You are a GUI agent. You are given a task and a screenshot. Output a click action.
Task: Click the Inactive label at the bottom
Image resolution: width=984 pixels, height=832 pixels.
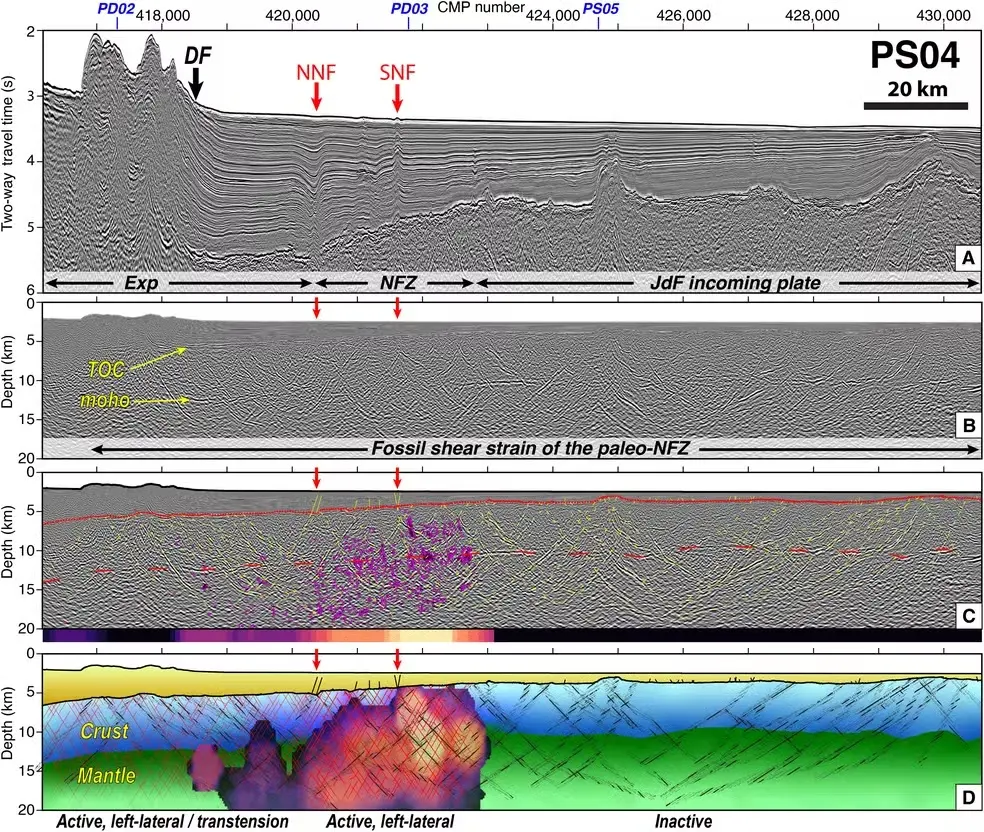pyautogui.click(x=684, y=821)
